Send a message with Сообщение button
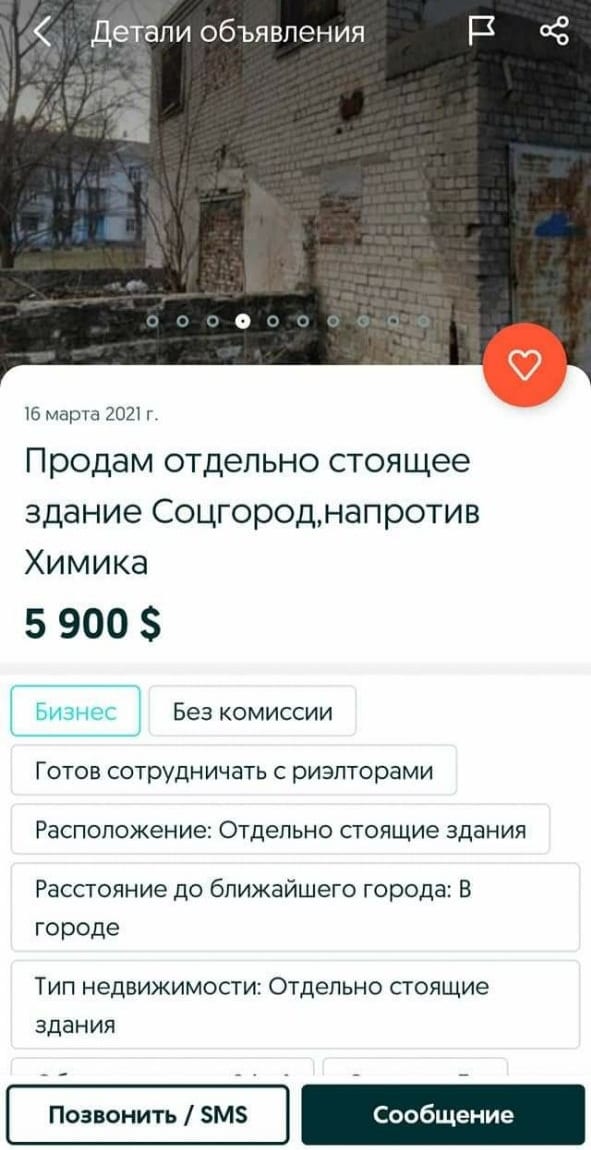The image size is (591, 1150). point(443,1115)
